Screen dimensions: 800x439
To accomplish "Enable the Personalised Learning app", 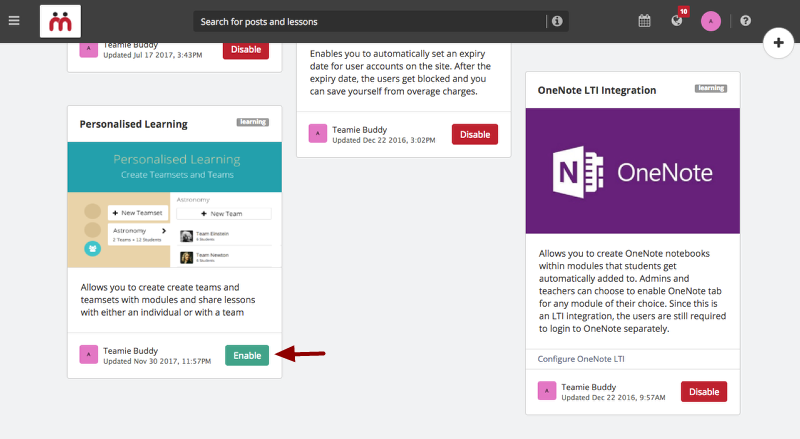I will [x=247, y=355].
